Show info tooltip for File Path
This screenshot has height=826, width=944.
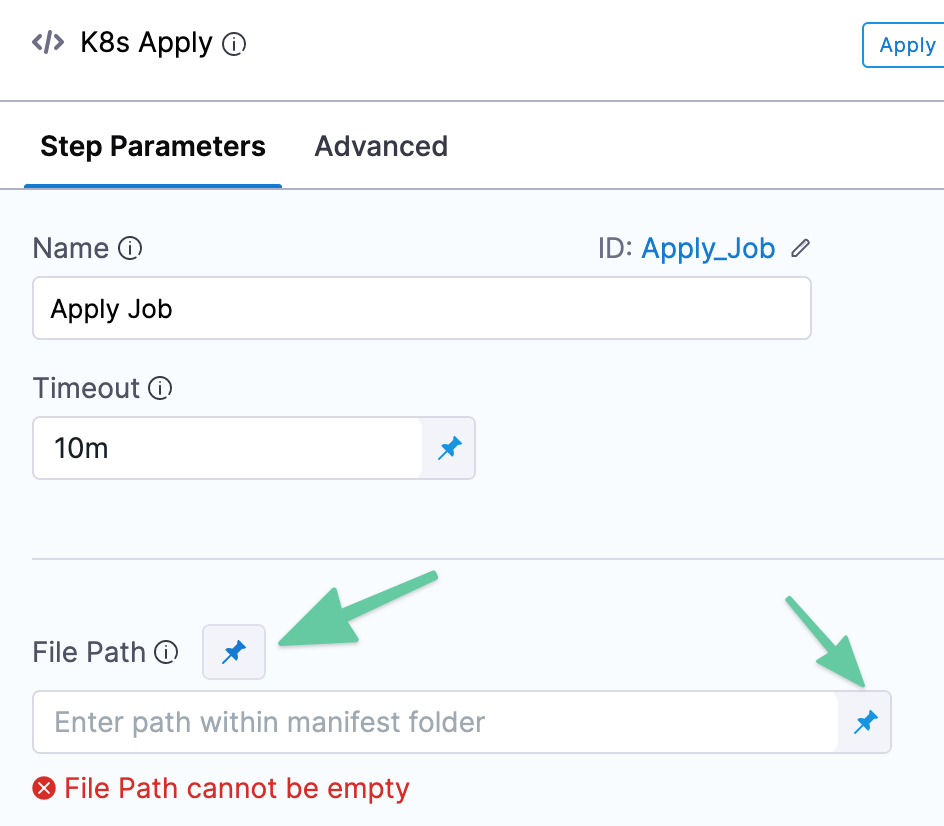166,652
